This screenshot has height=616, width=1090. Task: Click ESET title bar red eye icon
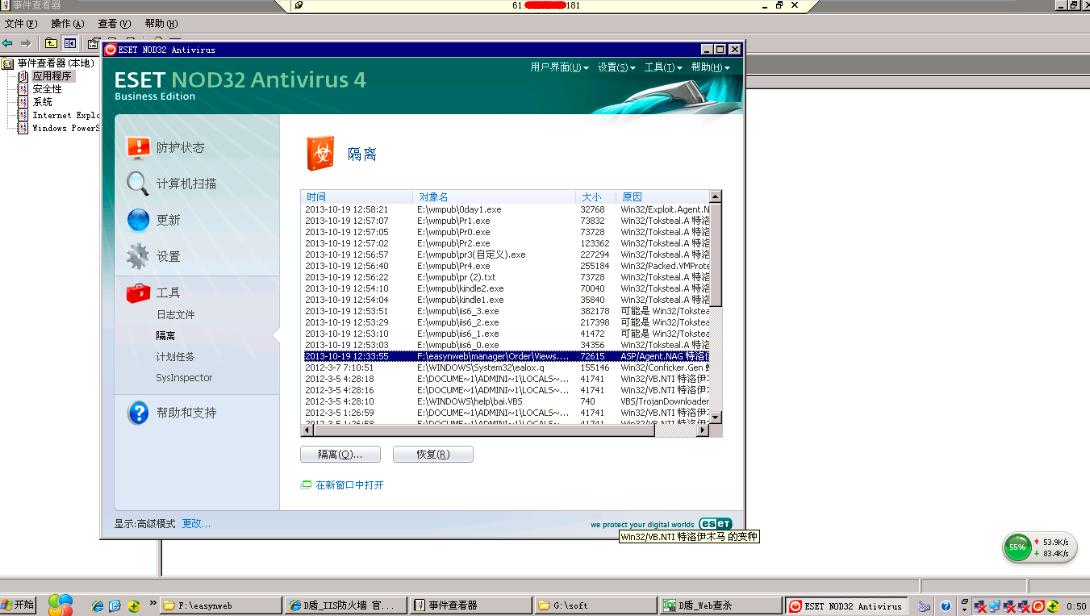110,49
